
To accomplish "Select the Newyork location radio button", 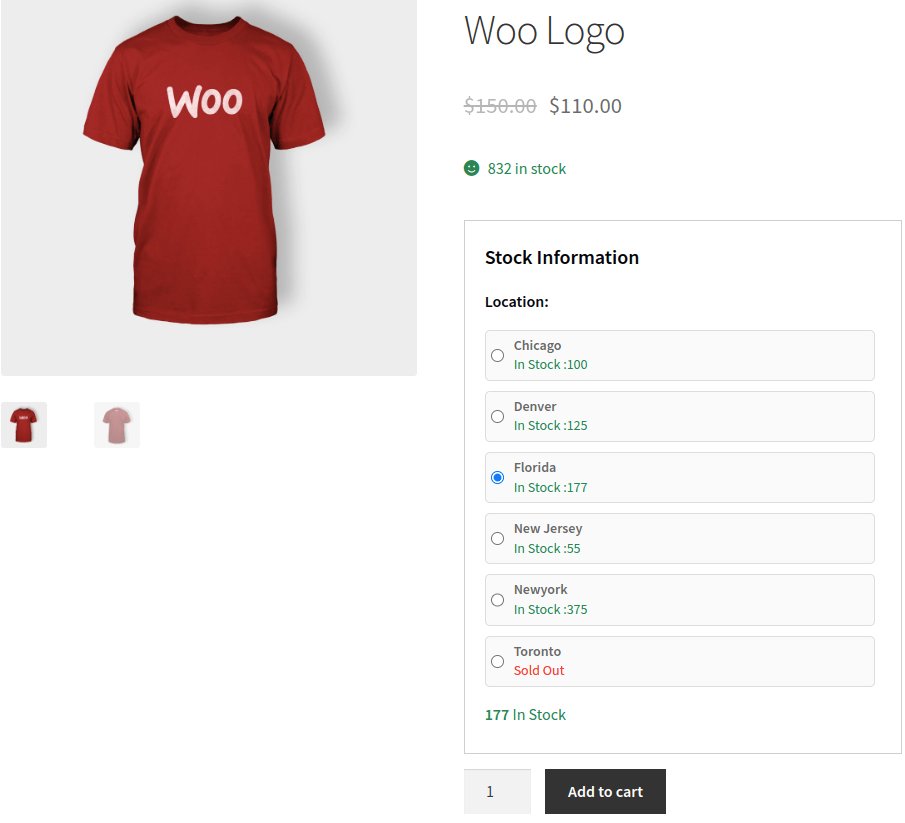I will [497, 600].
